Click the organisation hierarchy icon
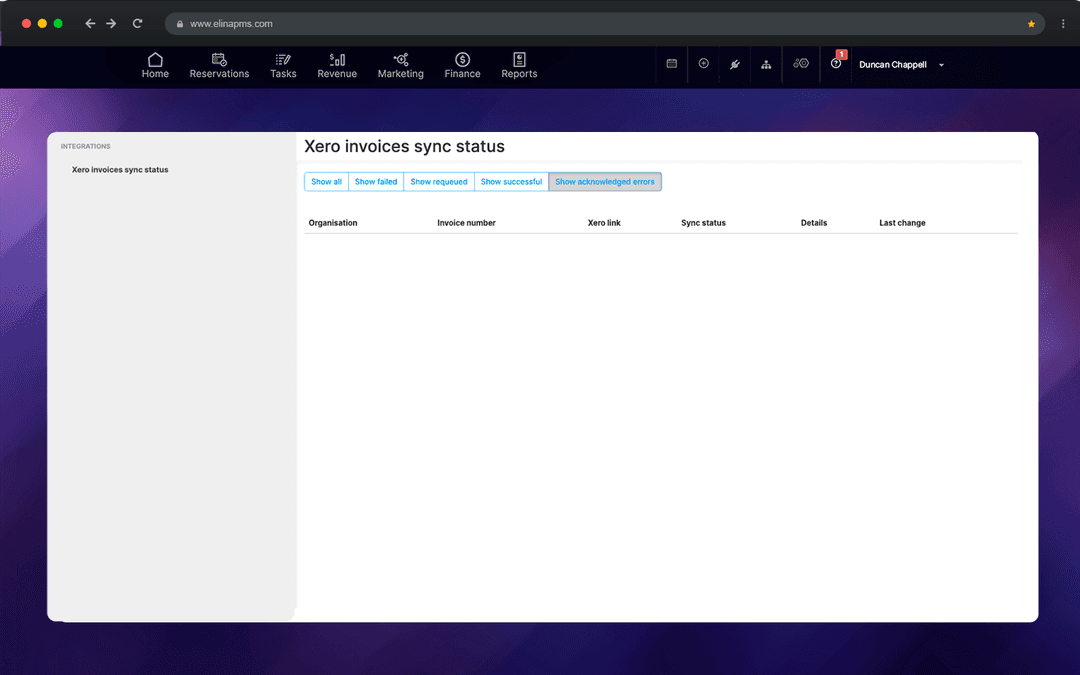 tap(766, 64)
